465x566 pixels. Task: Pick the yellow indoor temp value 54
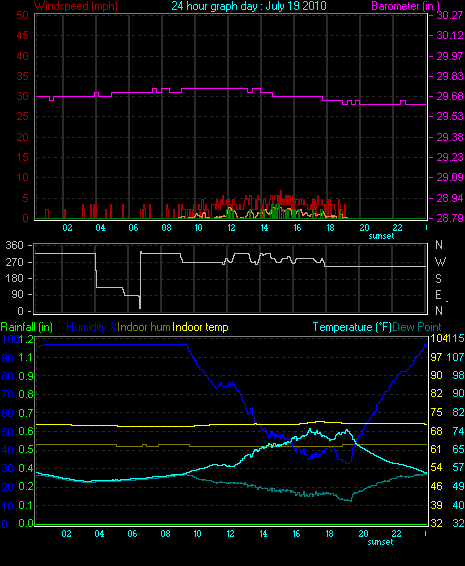click(x=436, y=467)
